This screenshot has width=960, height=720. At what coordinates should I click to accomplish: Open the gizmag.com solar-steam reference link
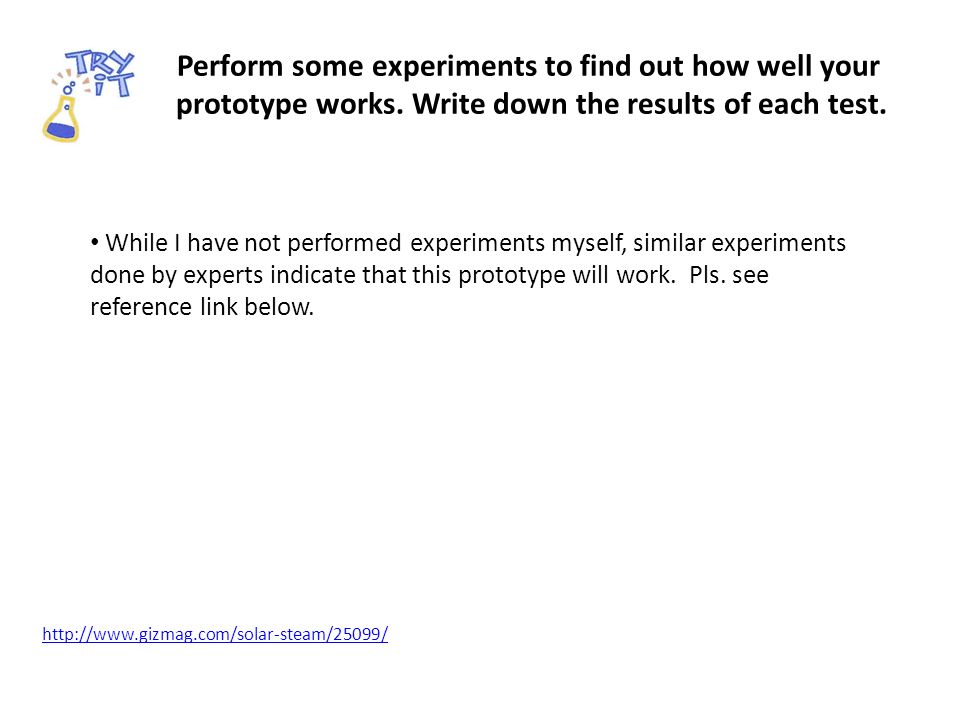215,634
